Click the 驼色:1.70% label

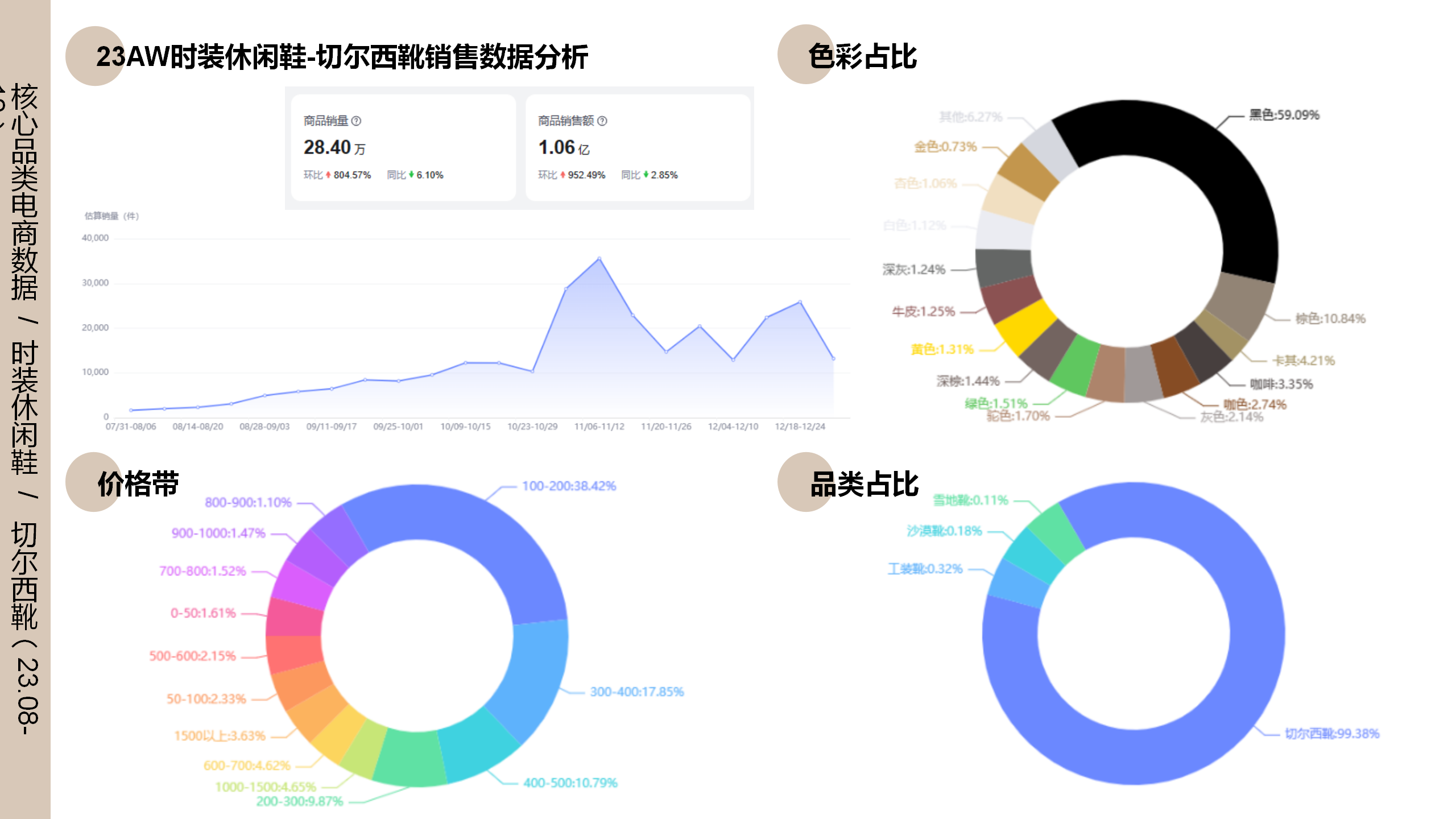pyautogui.click(x=1018, y=416)
